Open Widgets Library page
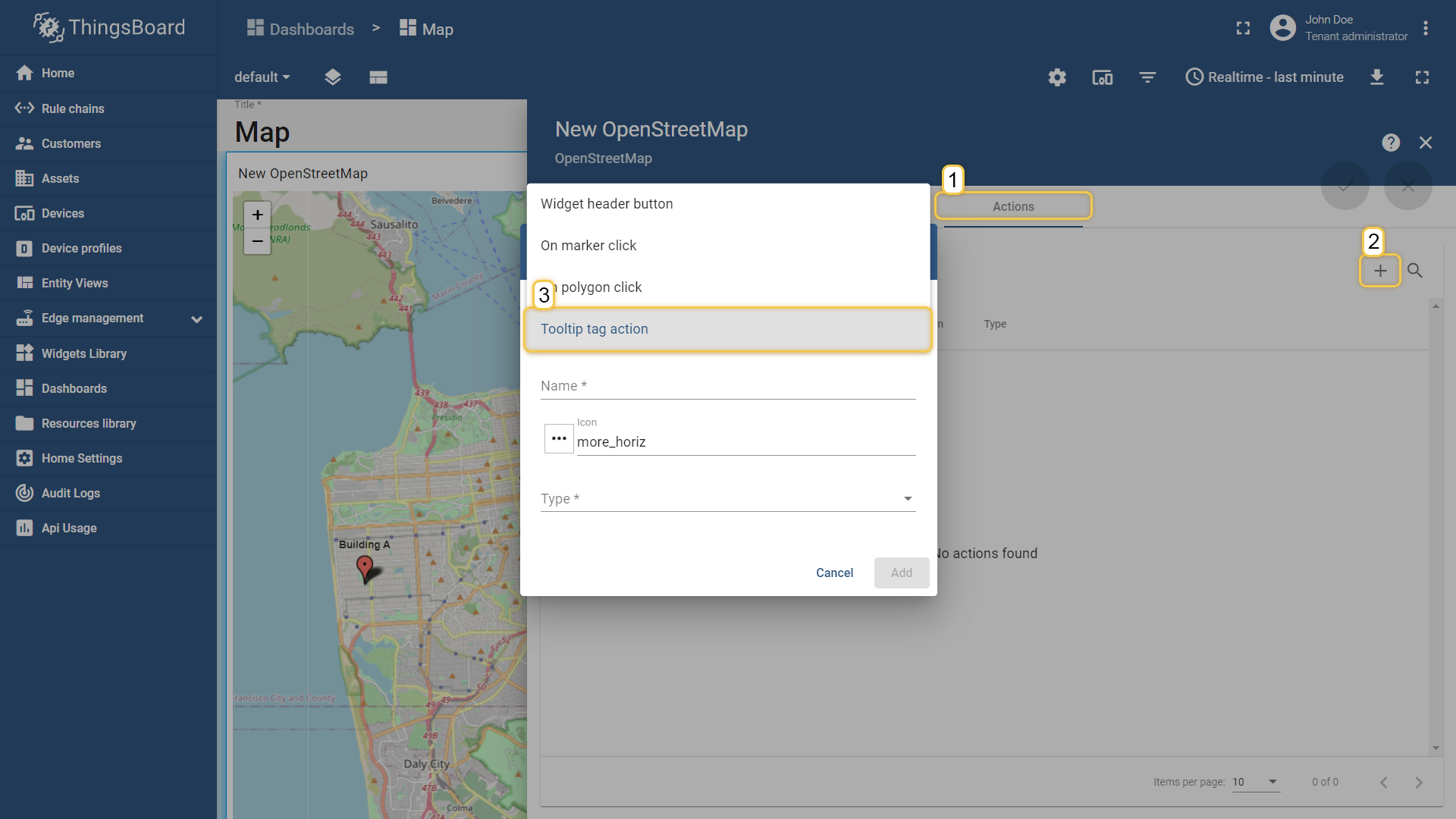 coord(108,353)
